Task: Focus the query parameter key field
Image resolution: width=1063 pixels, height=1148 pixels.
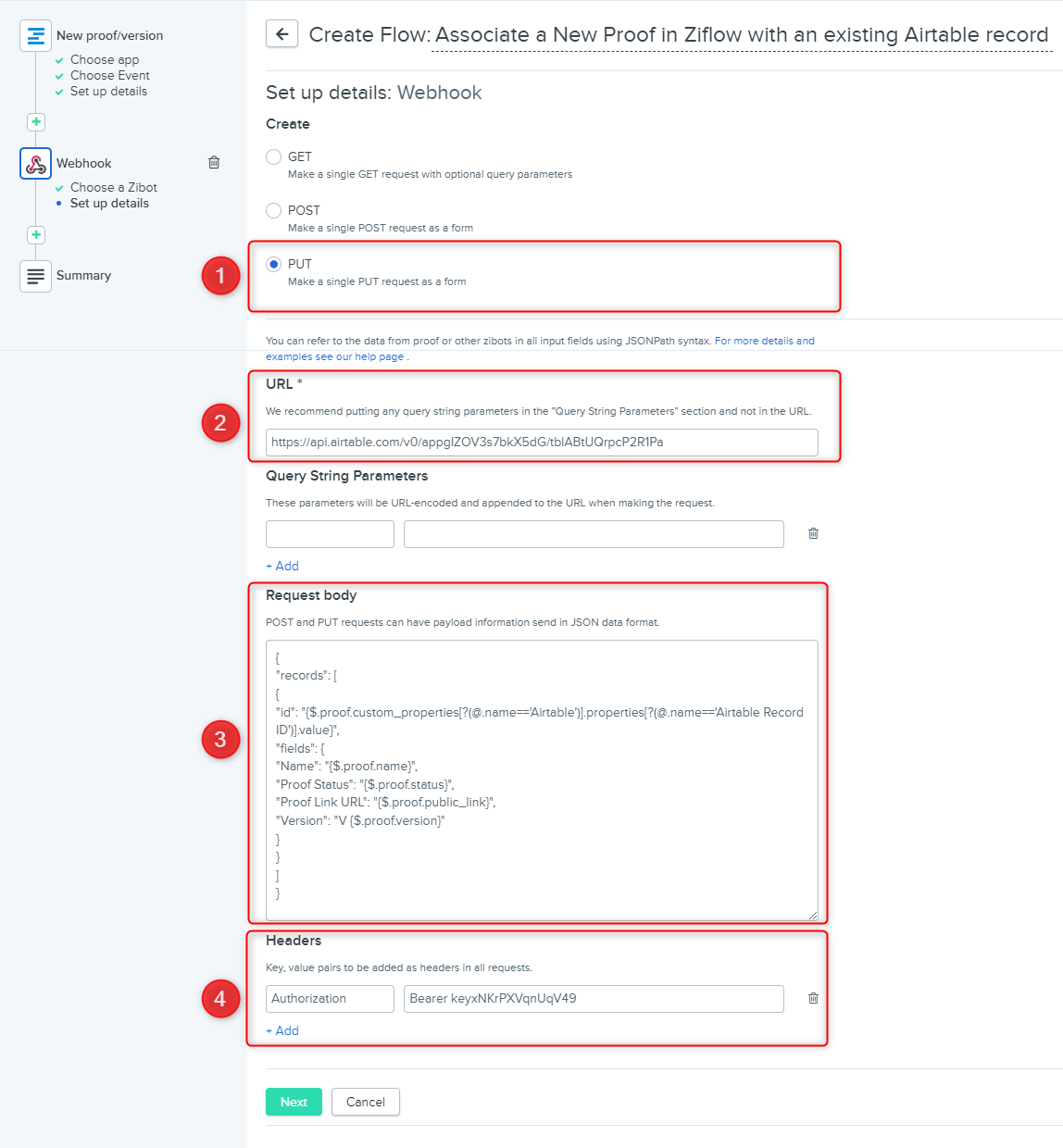Action: tap(330, 534)
